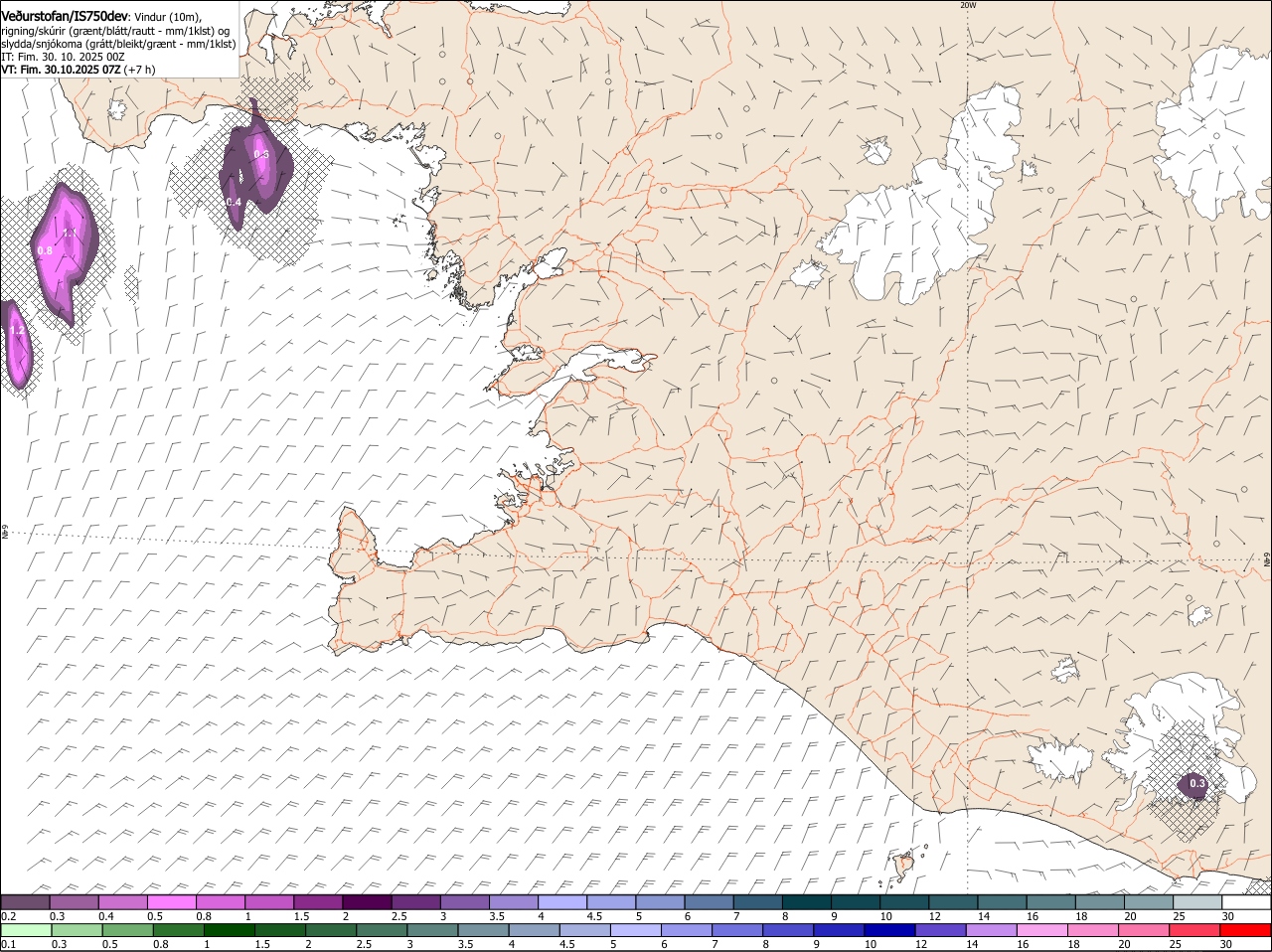Select the rain-scale swatch starting at 4.5
Screen dimensions: 1272x952
coord(584,930)
